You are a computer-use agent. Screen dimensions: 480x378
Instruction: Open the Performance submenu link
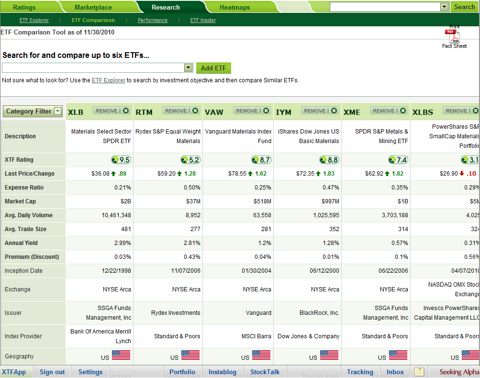153,20
